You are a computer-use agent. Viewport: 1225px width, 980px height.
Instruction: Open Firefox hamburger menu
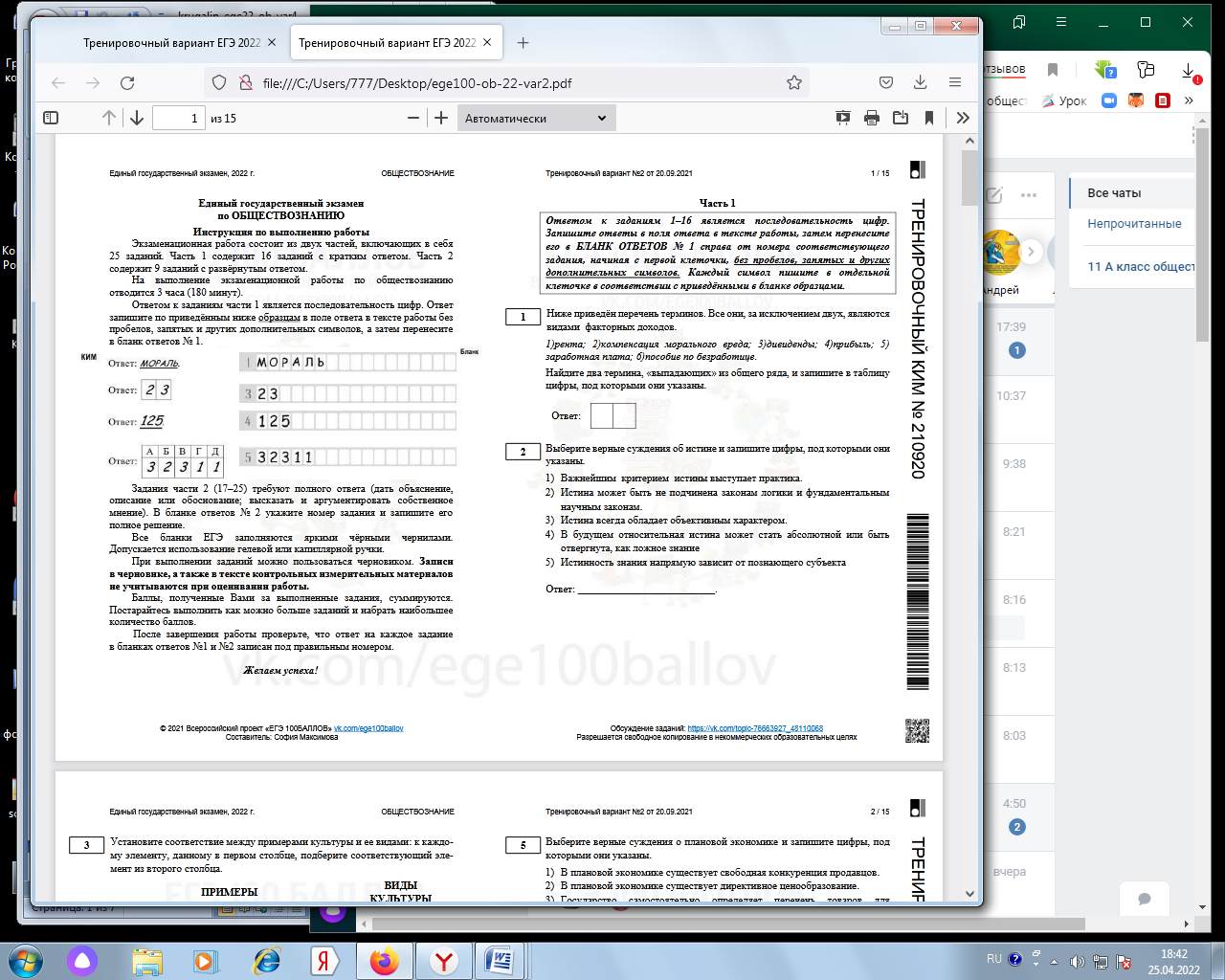coord(955,83)
